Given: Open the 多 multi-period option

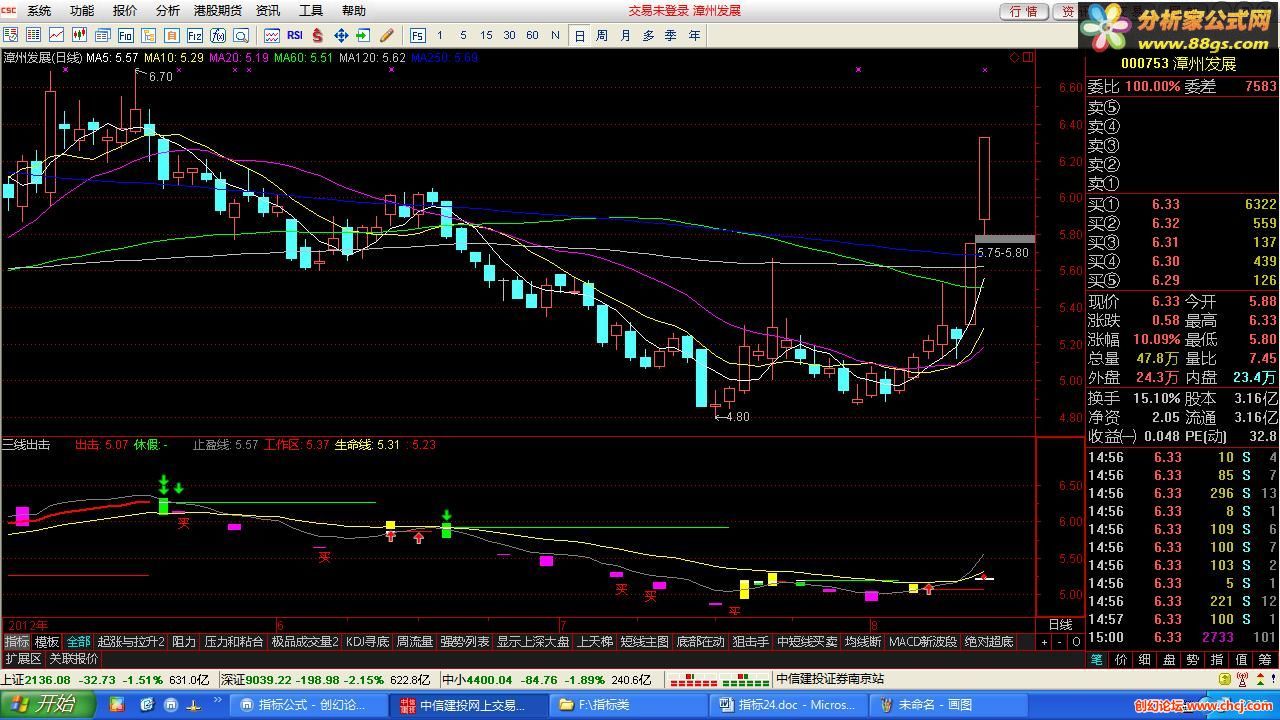Looking at the screenshot, I should click(x=648, y=35).
